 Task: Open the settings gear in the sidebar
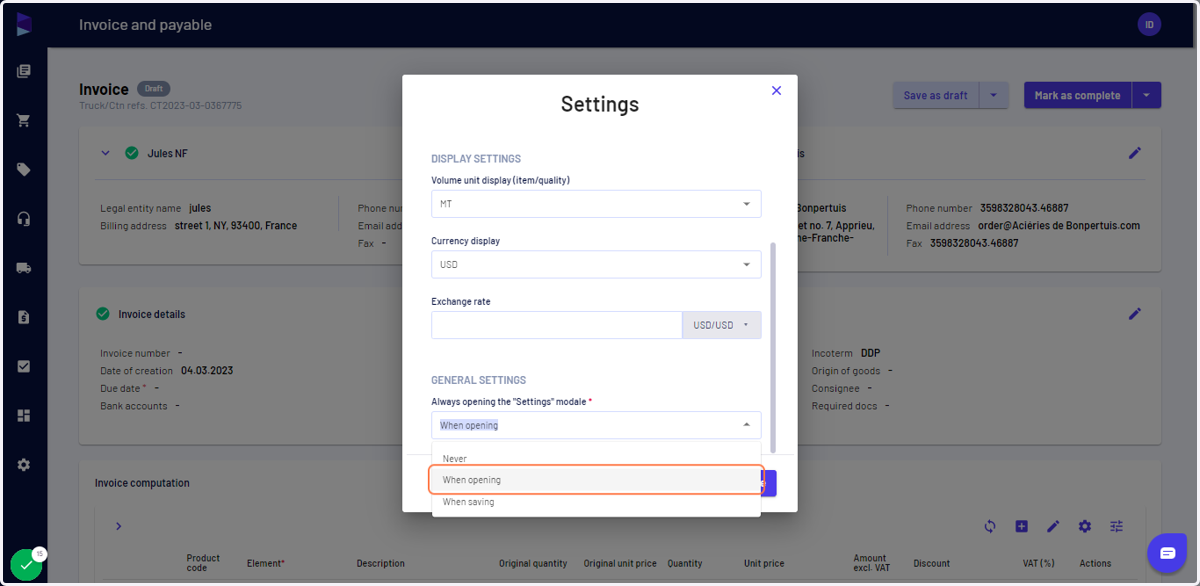pos(24,465)
